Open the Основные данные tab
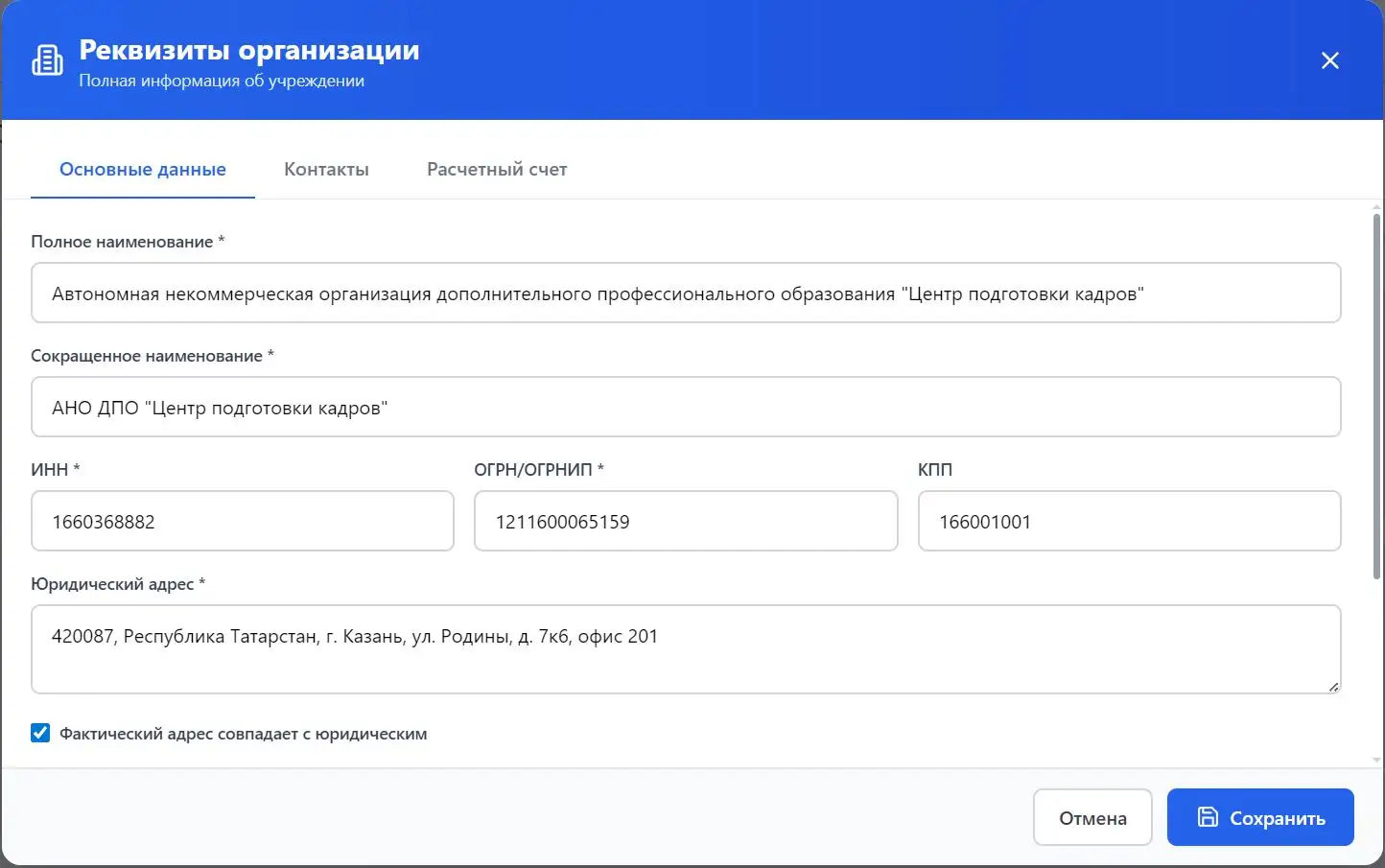 [x=143, y=170]
